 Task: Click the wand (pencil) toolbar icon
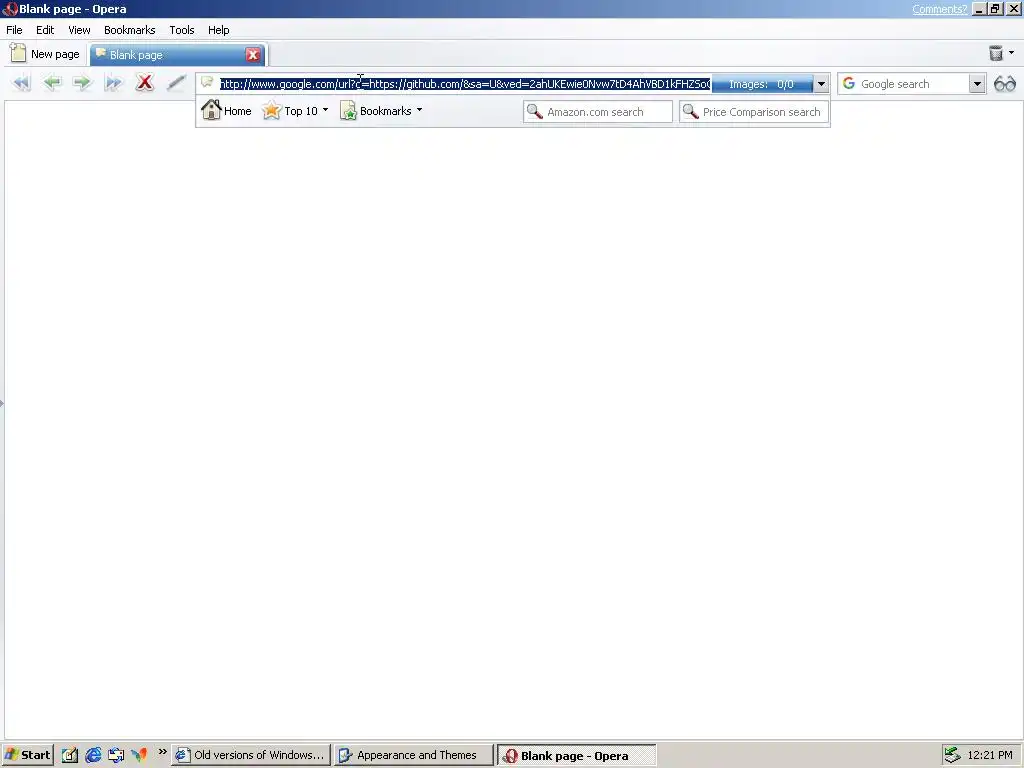click(x=176, y=83)
